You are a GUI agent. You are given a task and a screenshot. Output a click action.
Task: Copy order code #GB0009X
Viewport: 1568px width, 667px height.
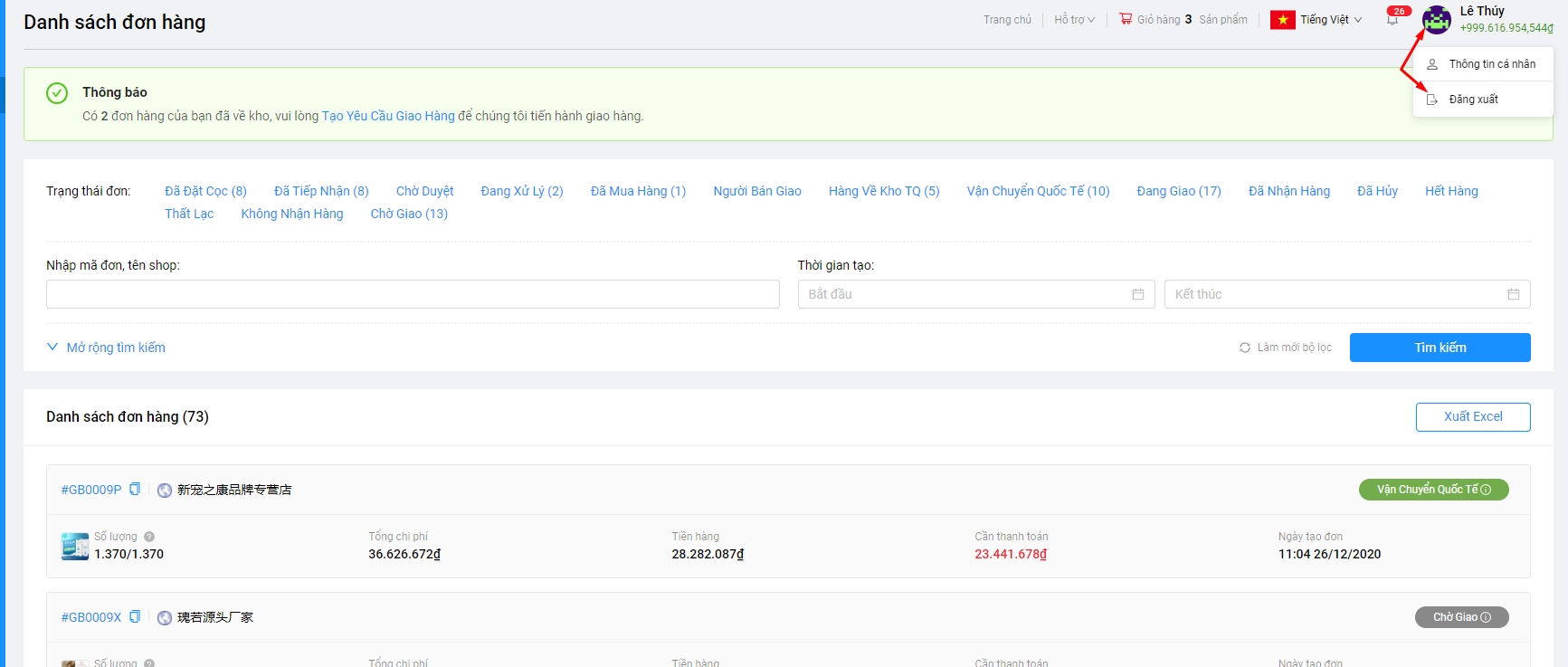[135, 616]
